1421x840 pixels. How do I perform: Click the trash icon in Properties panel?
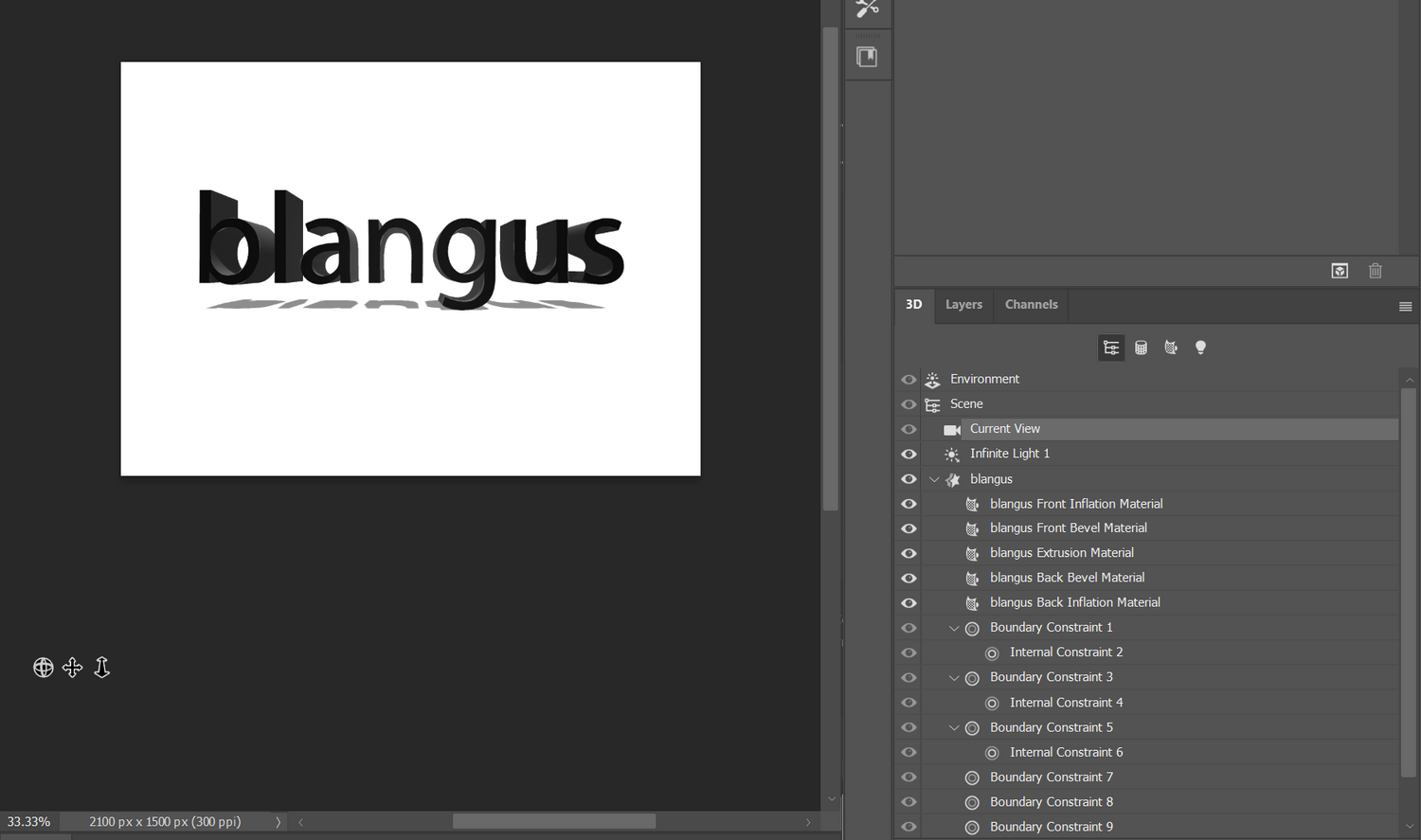tap(1376, 271)
